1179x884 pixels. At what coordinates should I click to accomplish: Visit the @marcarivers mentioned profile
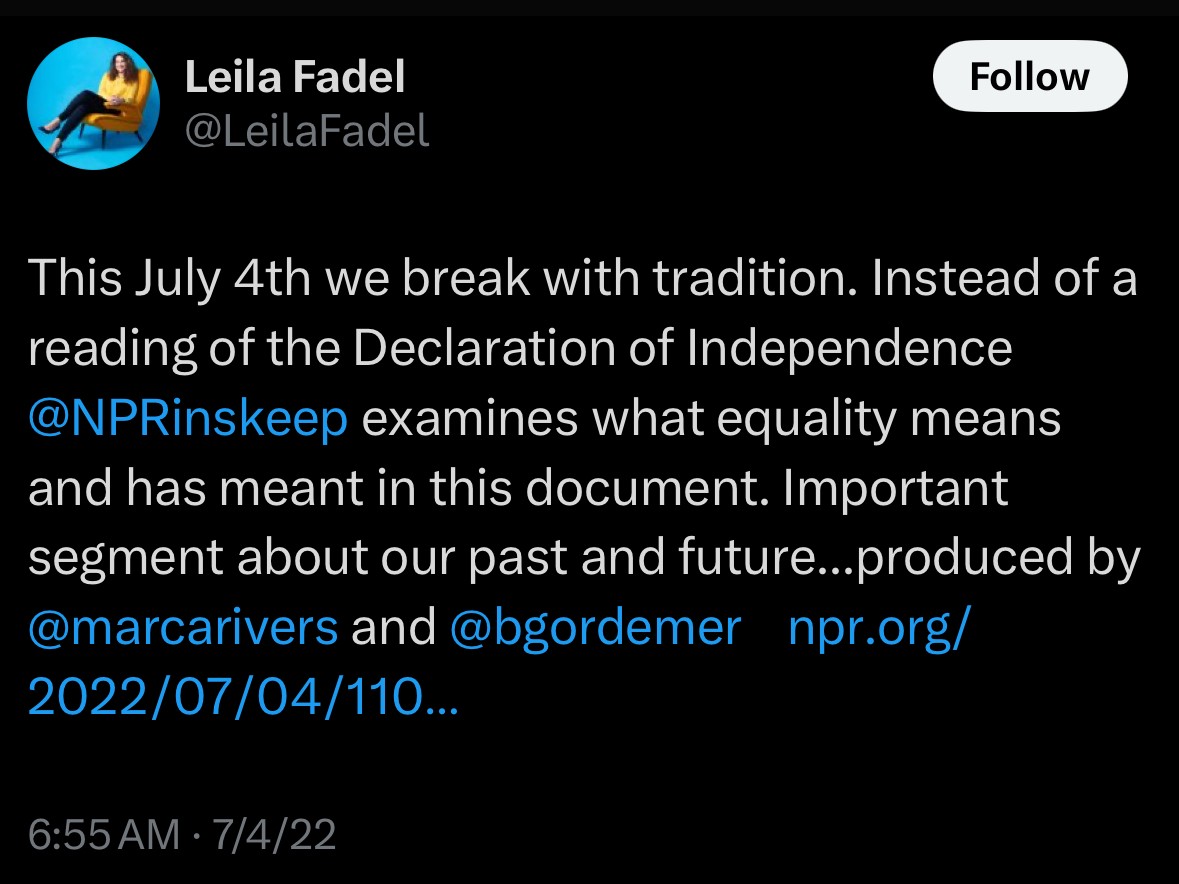[183, 627]
